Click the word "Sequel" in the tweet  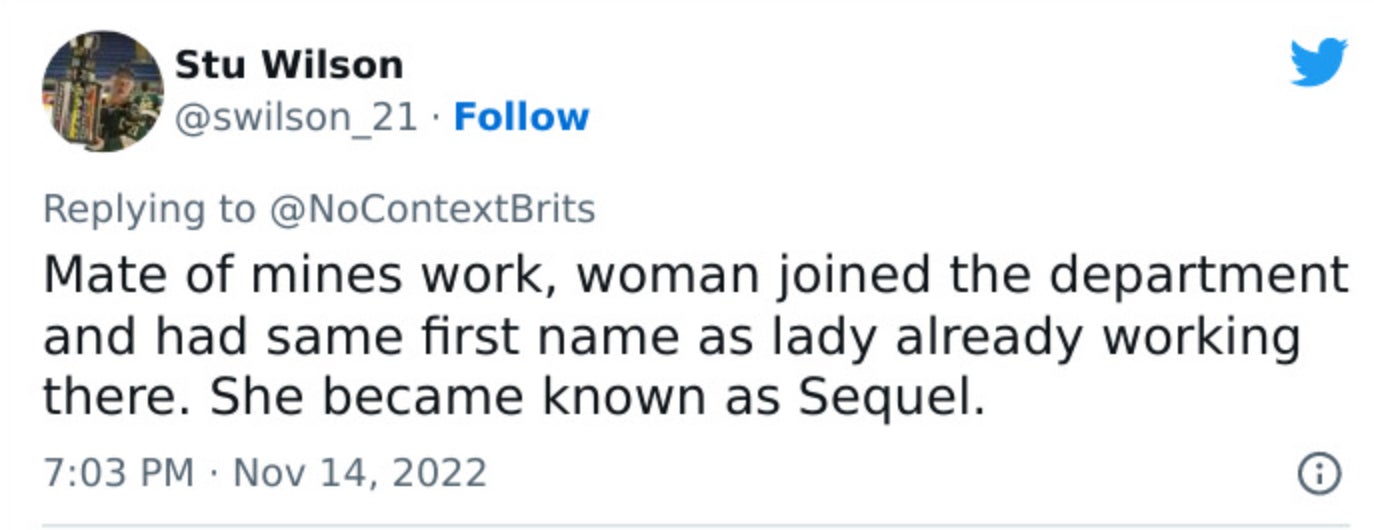(883, 398)
